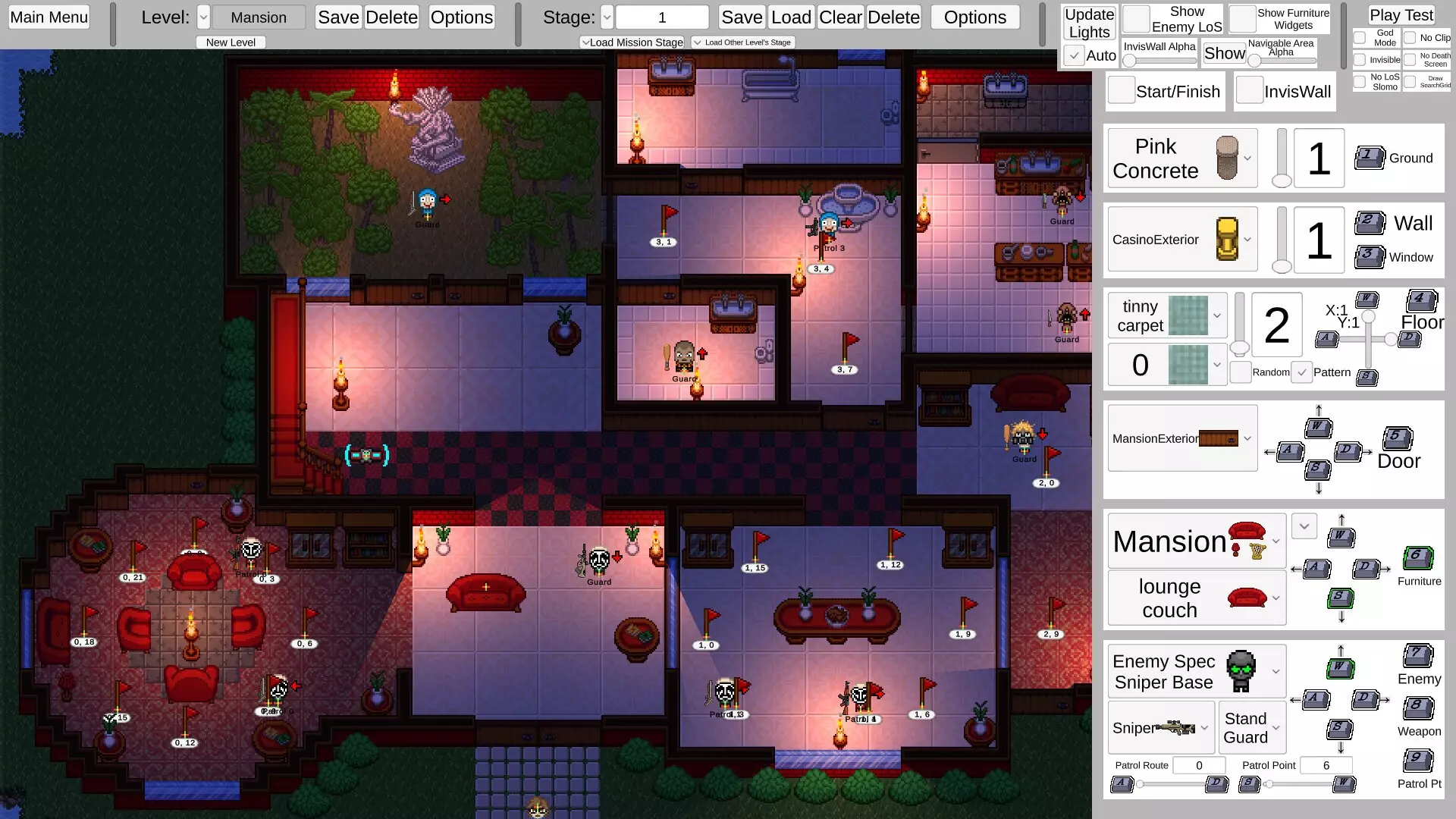
Task: Click the Door key icon labeled 5
Action: 1397,438
